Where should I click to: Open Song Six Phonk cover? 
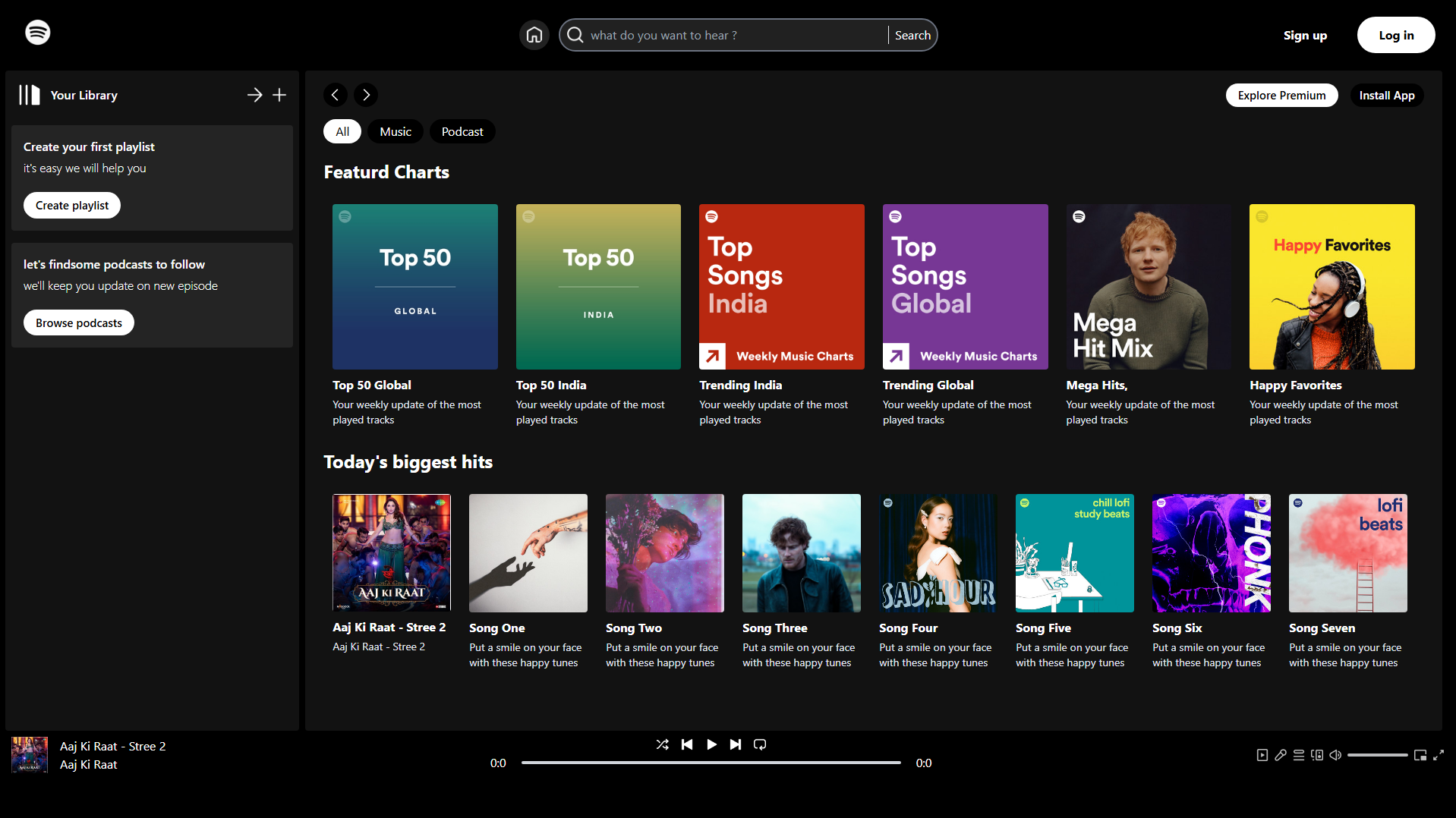(x=1212, y=553)
